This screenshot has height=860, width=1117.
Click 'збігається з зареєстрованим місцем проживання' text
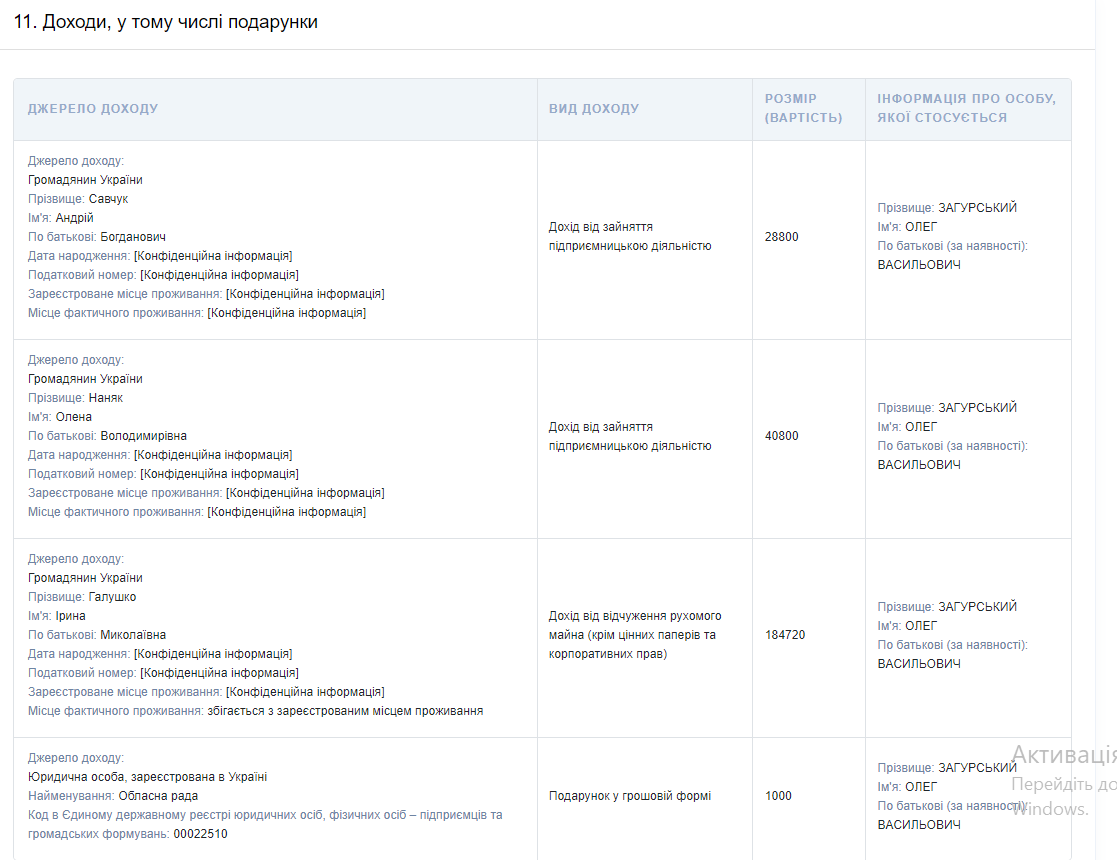coord(345,711)
